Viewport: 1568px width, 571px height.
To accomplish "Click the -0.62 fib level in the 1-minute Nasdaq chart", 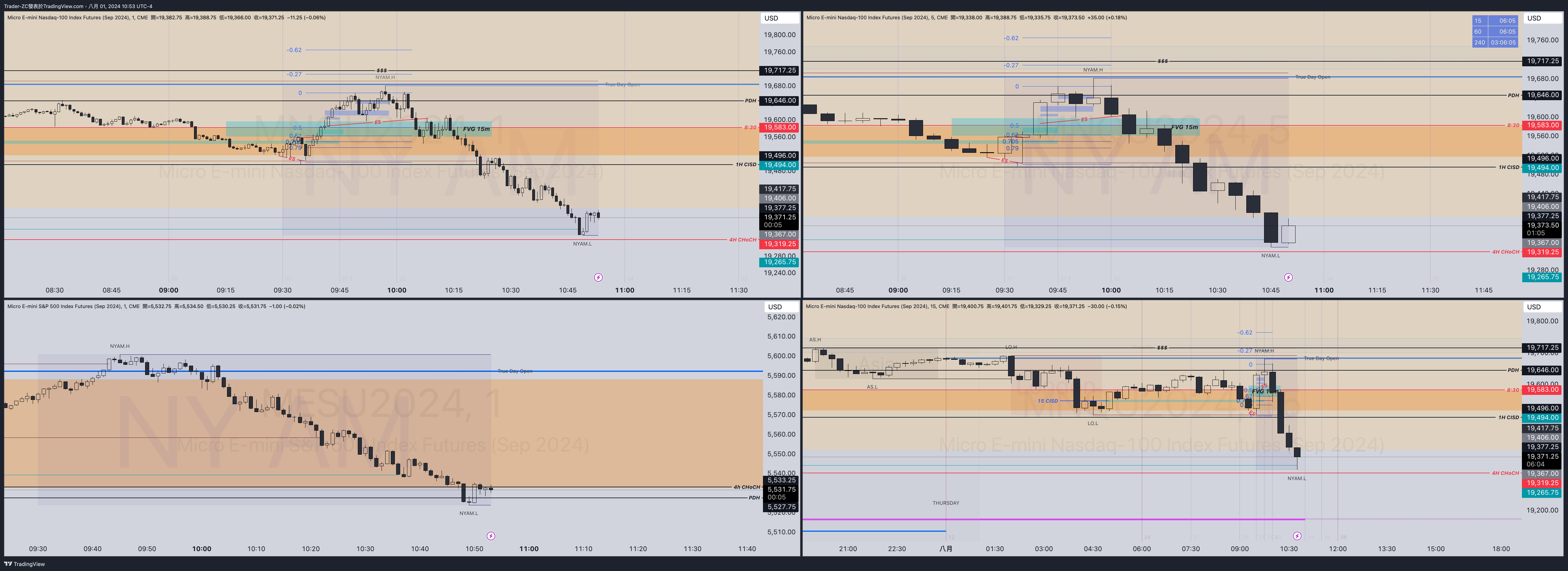I will click(x=294, y=50).
